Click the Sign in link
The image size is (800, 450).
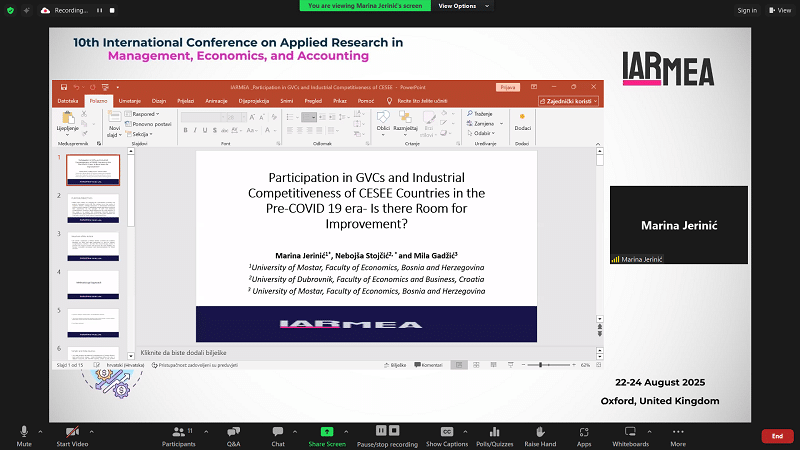pos(746,10)
